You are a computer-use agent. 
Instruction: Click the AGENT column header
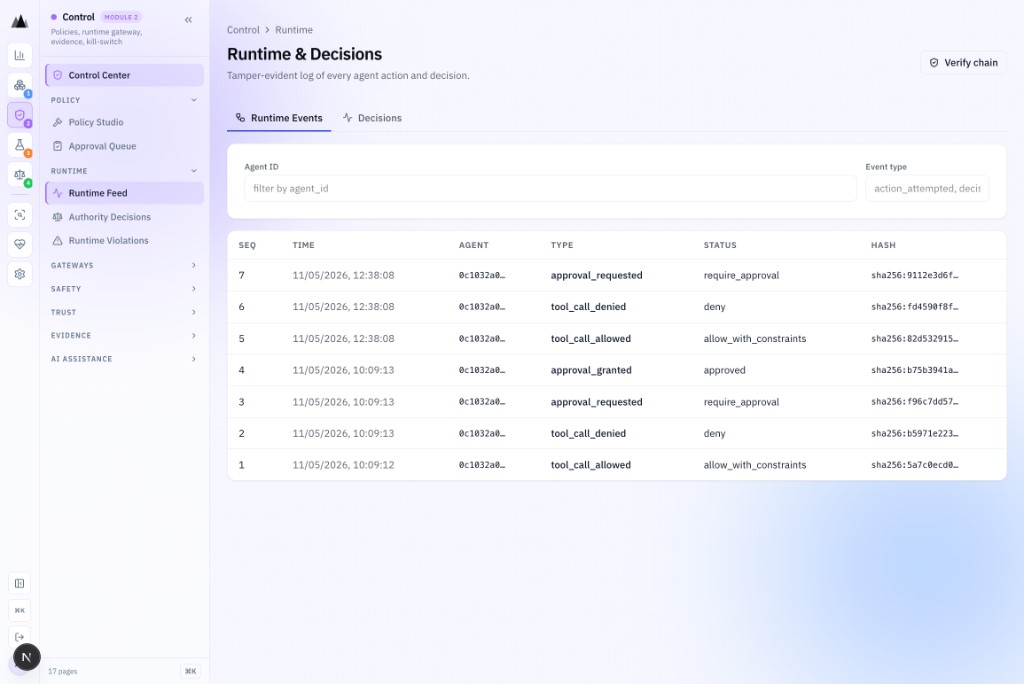pos(473,246)
